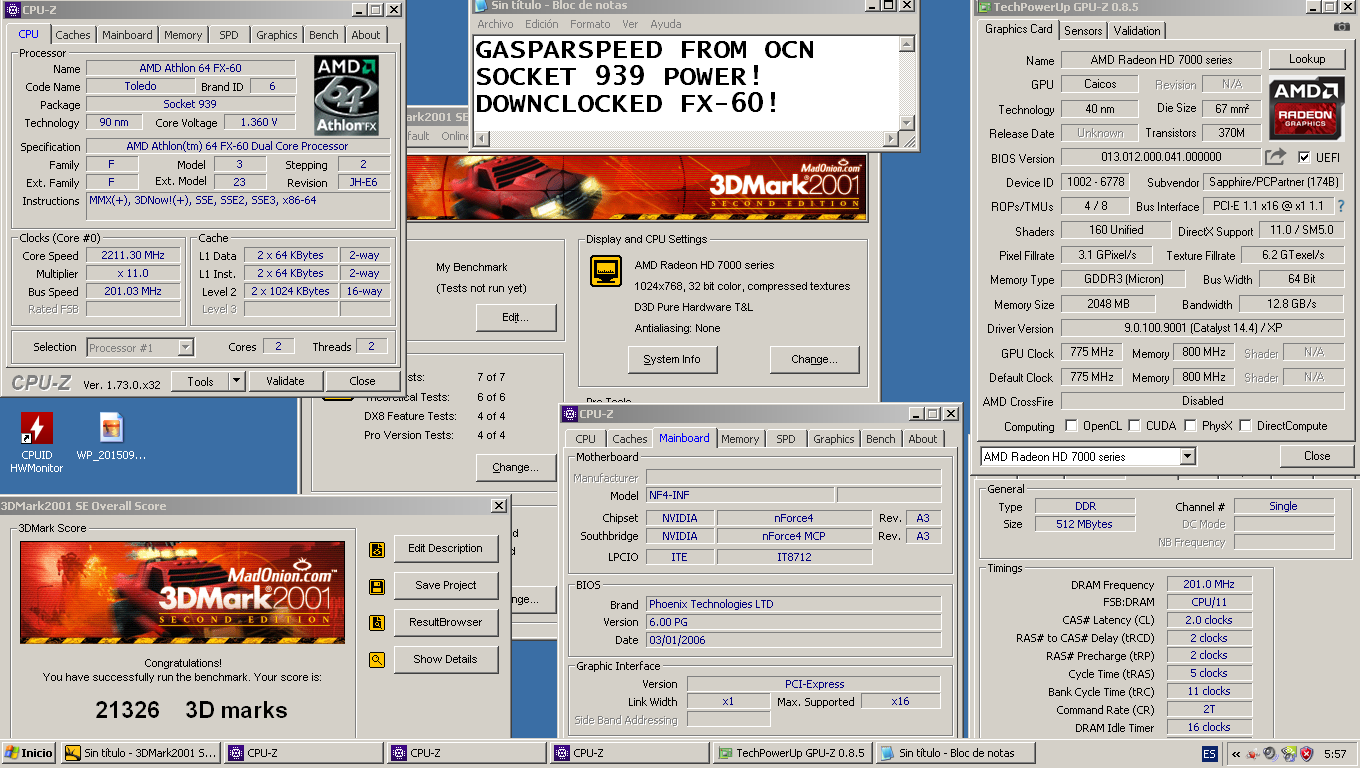Click the Validate button in CPU-Z
Screen dimensions: 1360x768
[x=285, y=381]
